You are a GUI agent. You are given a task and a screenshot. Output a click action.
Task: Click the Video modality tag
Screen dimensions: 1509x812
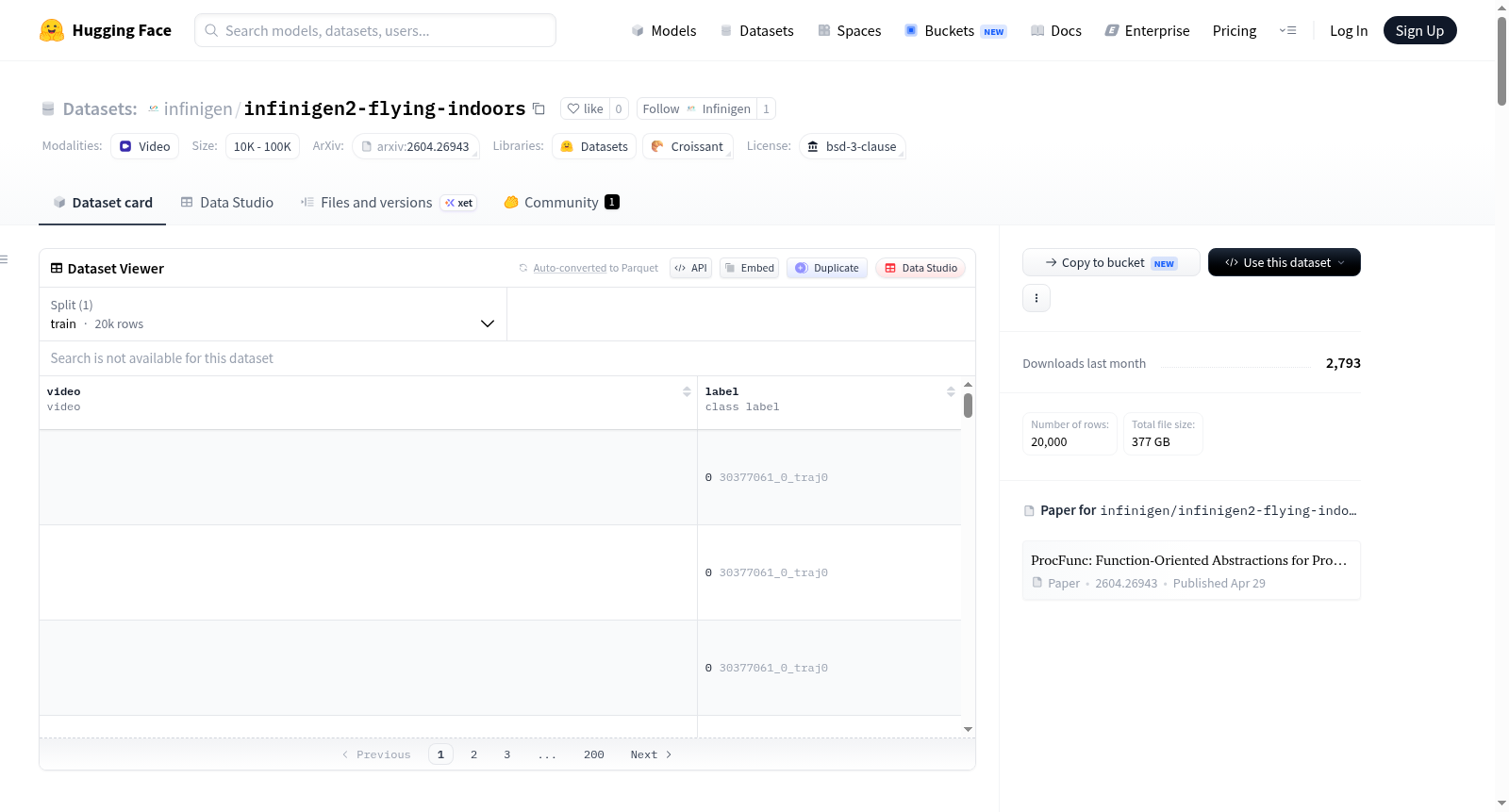tap(144, 146)
